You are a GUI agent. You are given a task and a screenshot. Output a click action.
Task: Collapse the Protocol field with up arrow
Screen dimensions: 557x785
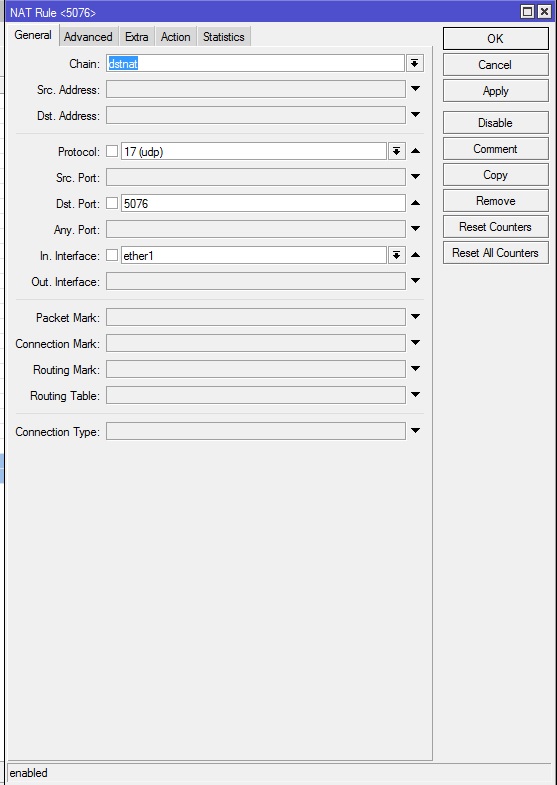(415, 151)
